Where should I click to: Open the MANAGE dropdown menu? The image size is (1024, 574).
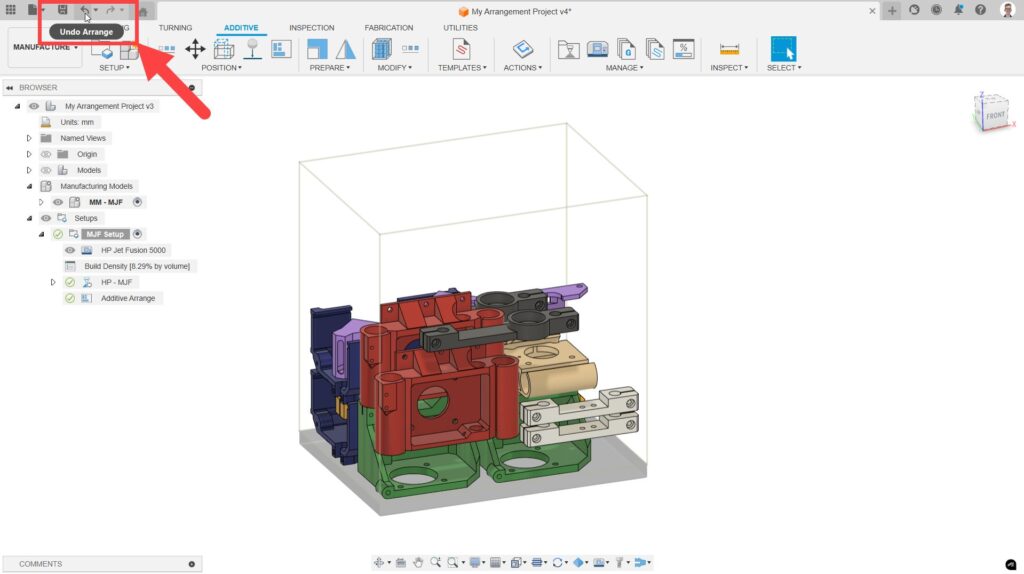click(x=625, y=68)
